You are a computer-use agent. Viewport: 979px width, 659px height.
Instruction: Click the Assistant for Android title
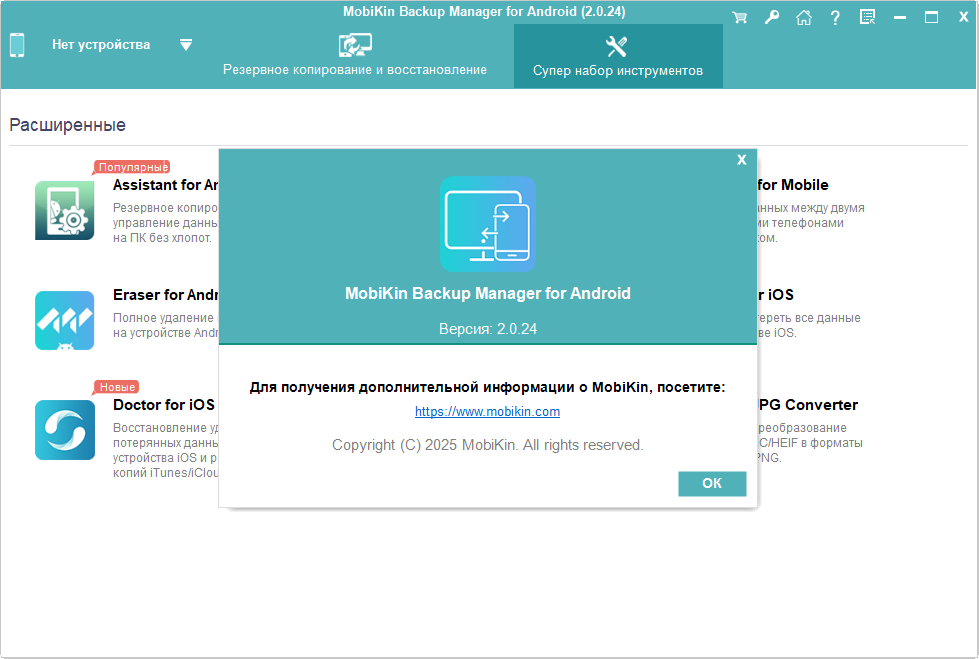point(165,185)
